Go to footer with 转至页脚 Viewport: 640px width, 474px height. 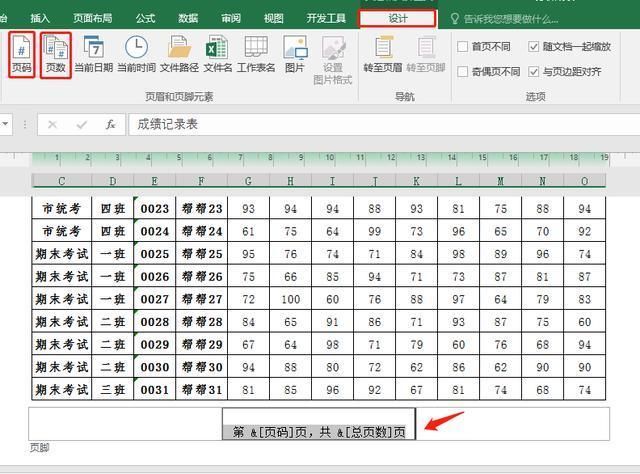pyautogui.click(x=426, y=55)
